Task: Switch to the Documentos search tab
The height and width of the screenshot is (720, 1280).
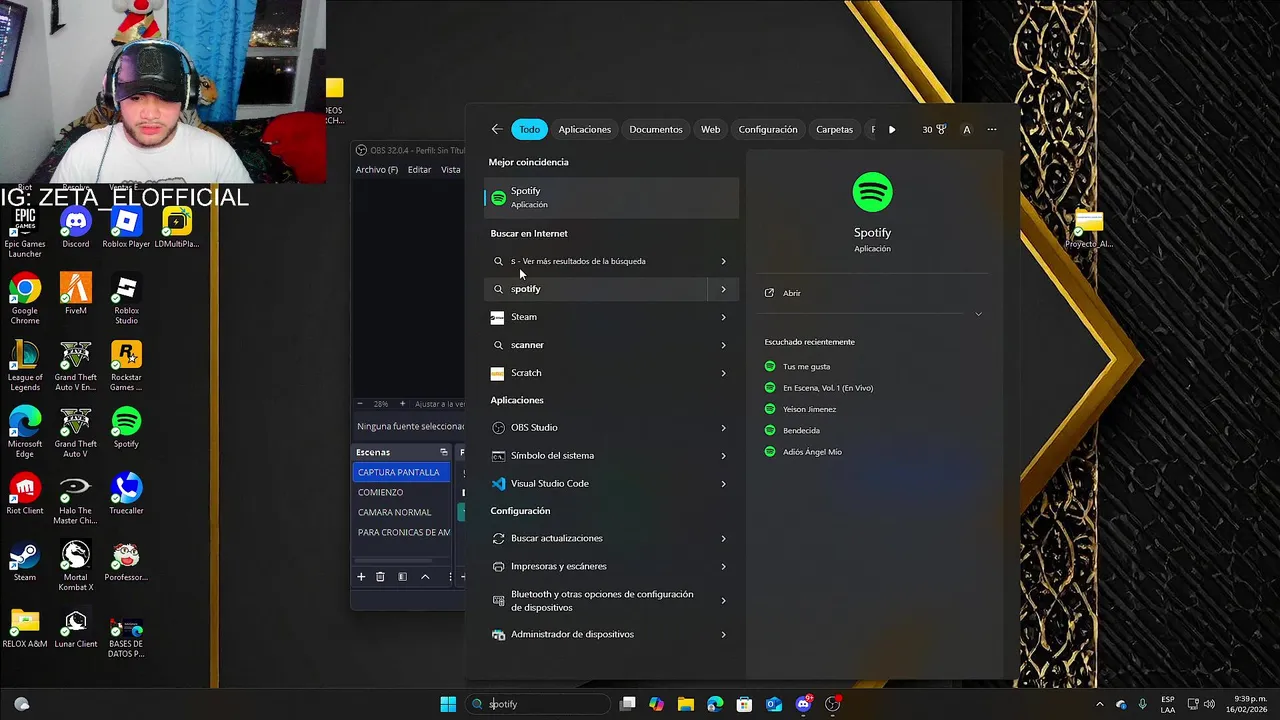Action: pos(656,129)
